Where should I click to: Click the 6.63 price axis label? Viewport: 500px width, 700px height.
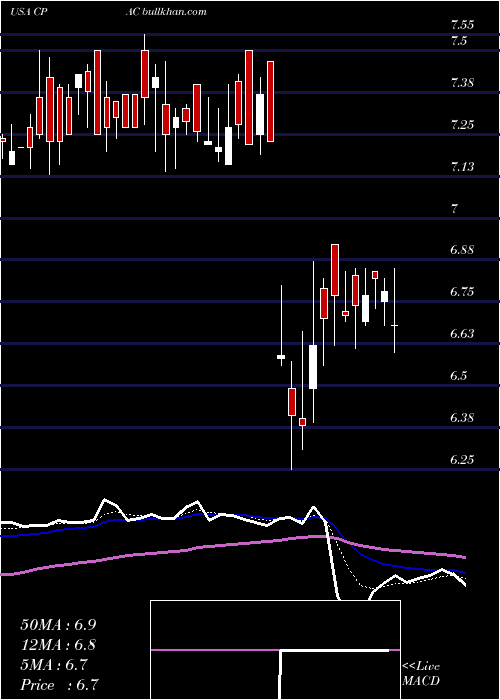click(461, 334)
